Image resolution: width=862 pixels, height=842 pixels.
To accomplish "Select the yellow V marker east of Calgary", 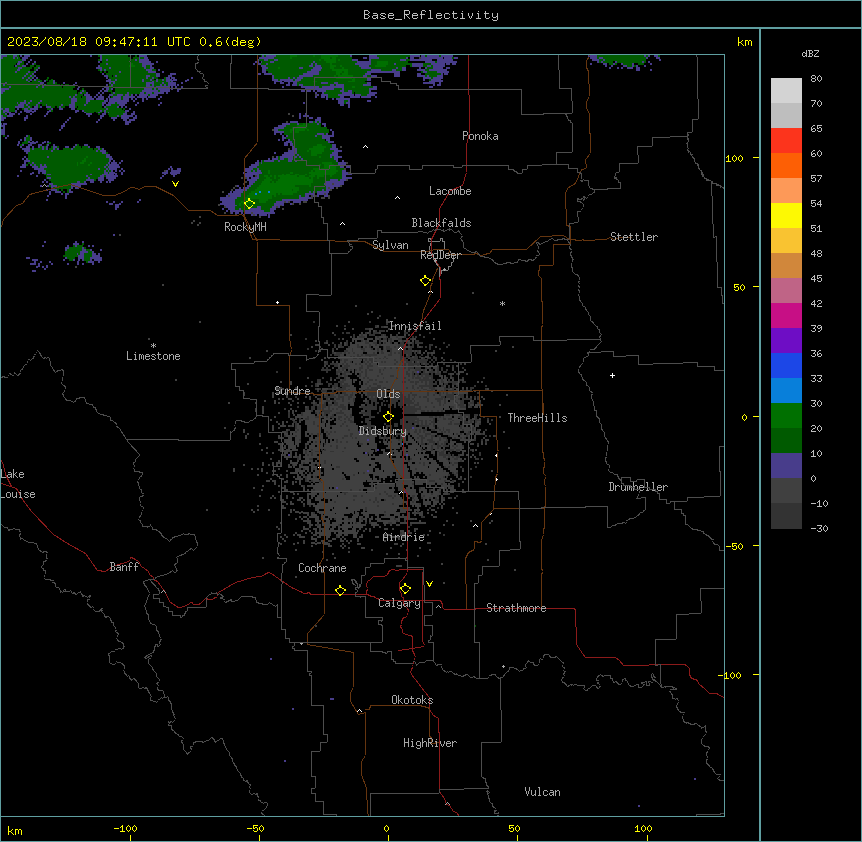I will pos(429,584).
